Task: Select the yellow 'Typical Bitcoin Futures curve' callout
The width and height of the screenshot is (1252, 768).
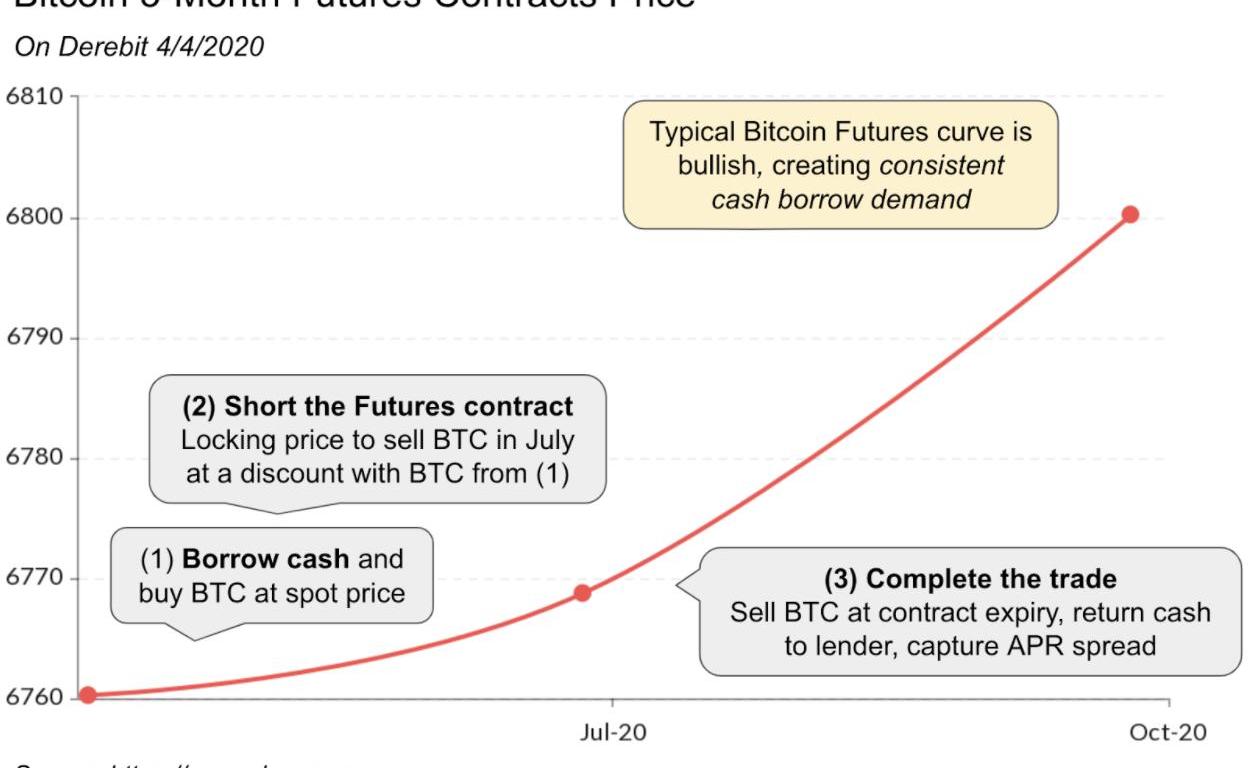Action: pyautogui.click(x=840, y=165)
